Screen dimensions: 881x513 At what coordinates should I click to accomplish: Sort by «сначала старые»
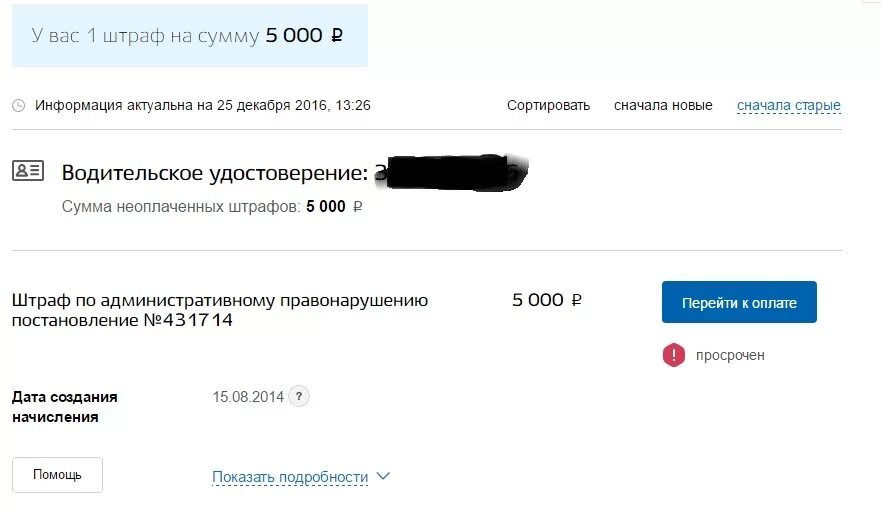coord(789,105)
